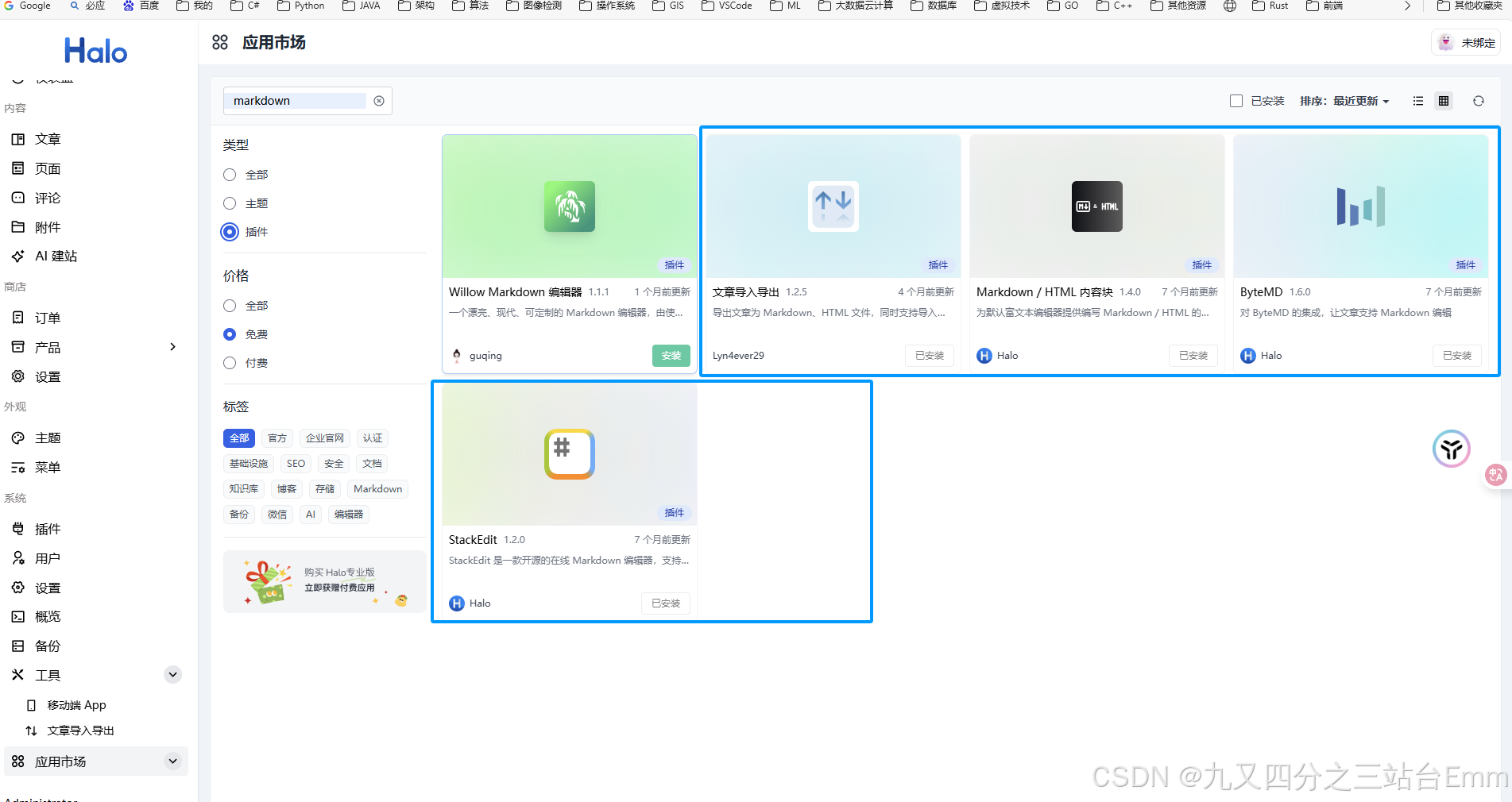Viewport: 1512px width, 802px height.
Task: Select type radio 全部
Action: point(230,175)
